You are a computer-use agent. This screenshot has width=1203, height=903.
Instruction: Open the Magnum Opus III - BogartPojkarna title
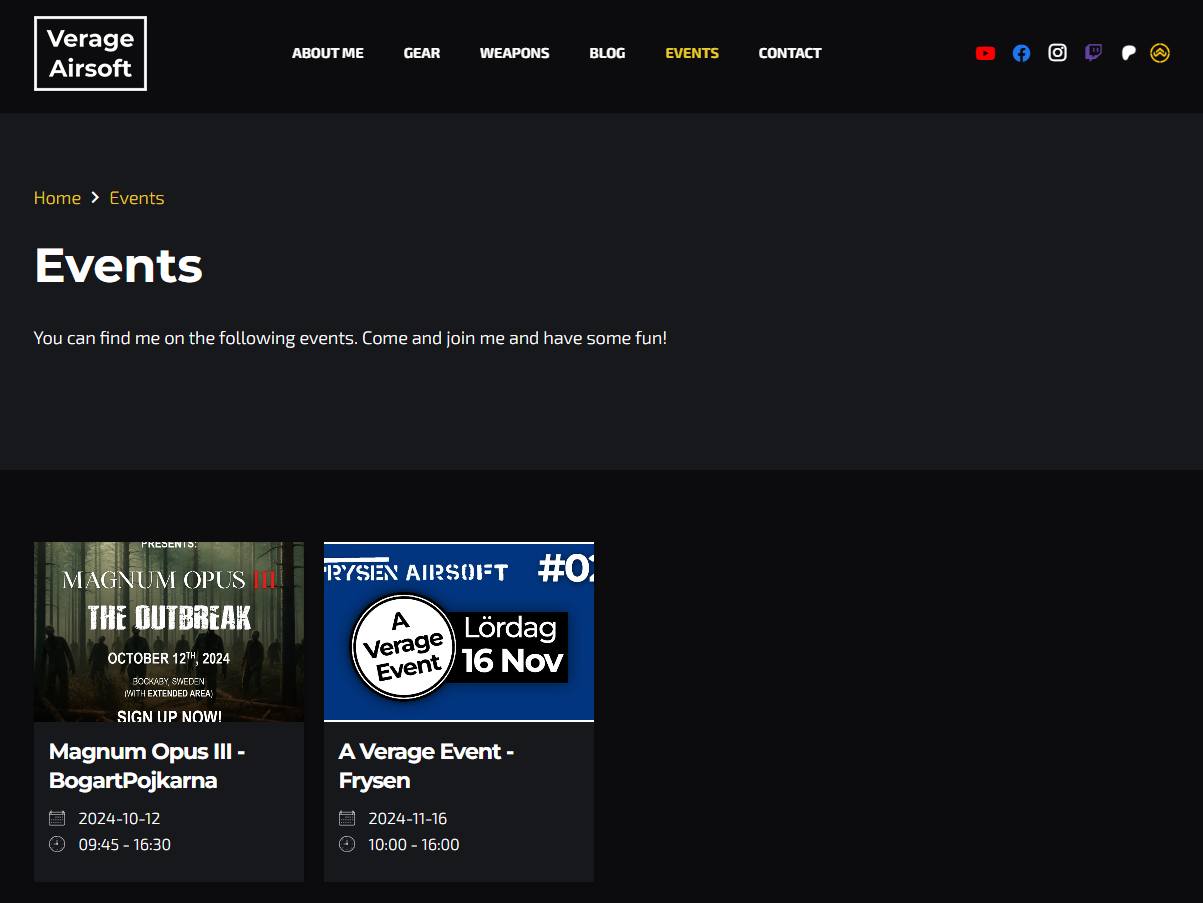coord(147,766)
